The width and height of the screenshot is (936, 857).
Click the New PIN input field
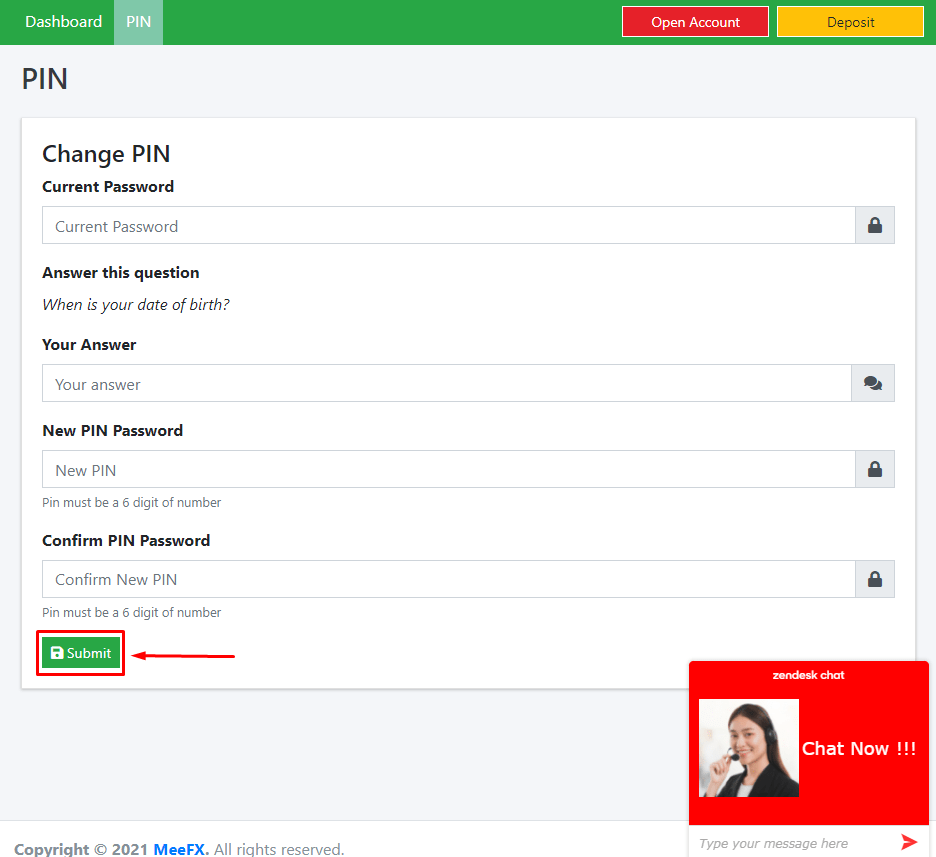(447, 469)
